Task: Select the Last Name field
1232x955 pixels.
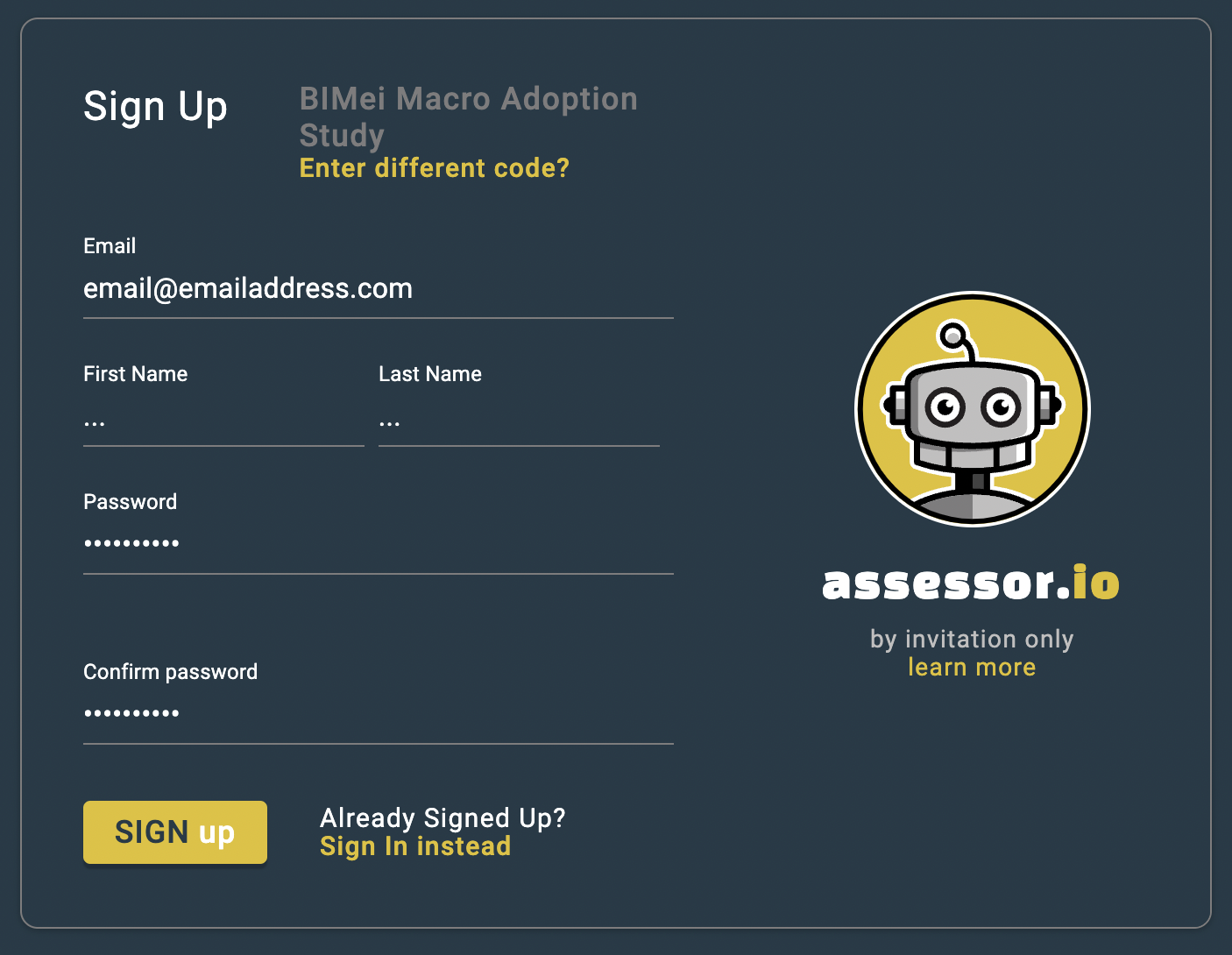Action: [519, 421]
